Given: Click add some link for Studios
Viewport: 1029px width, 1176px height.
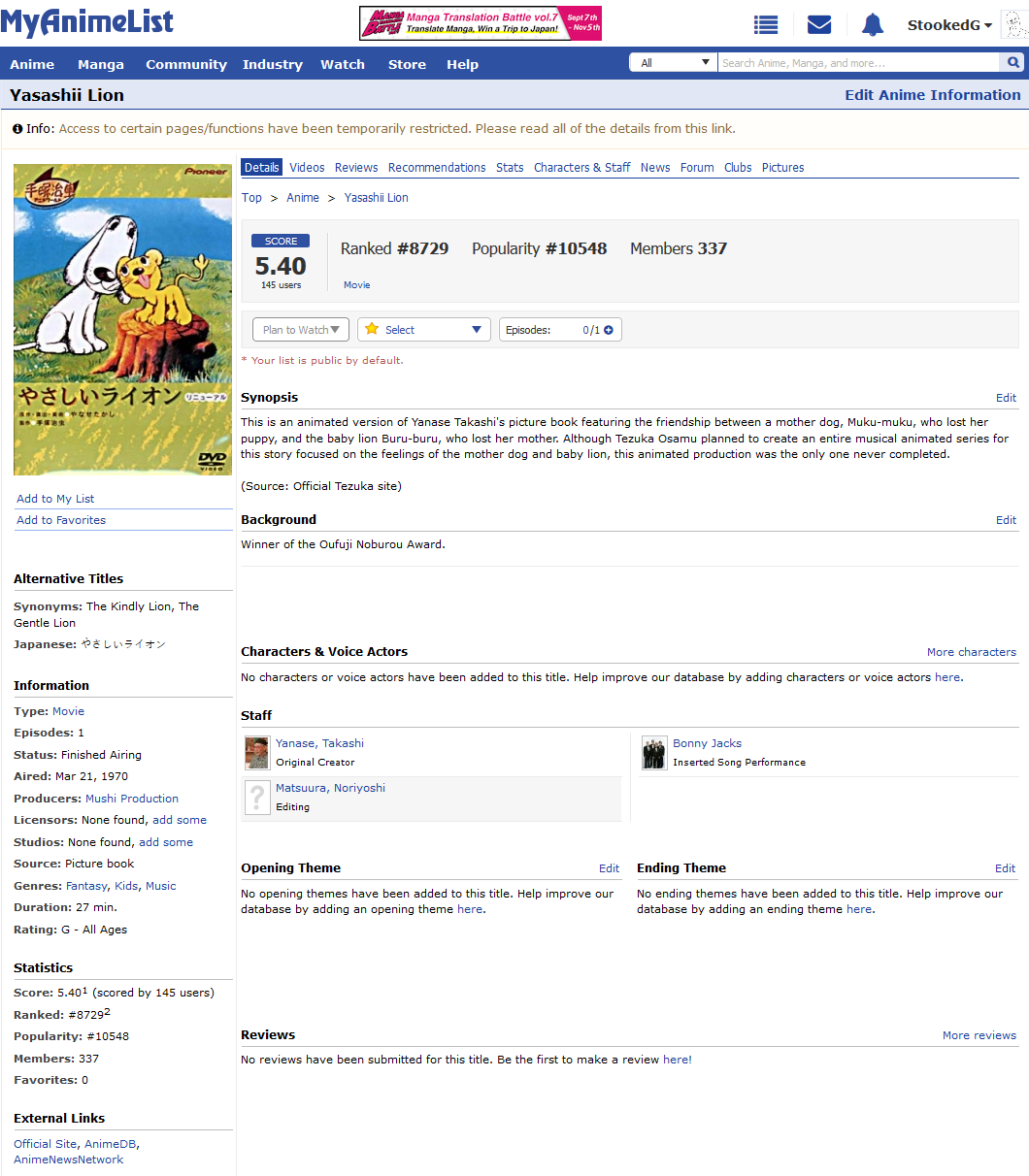Looking at the screenshot, I should click(x=166, y=842).
